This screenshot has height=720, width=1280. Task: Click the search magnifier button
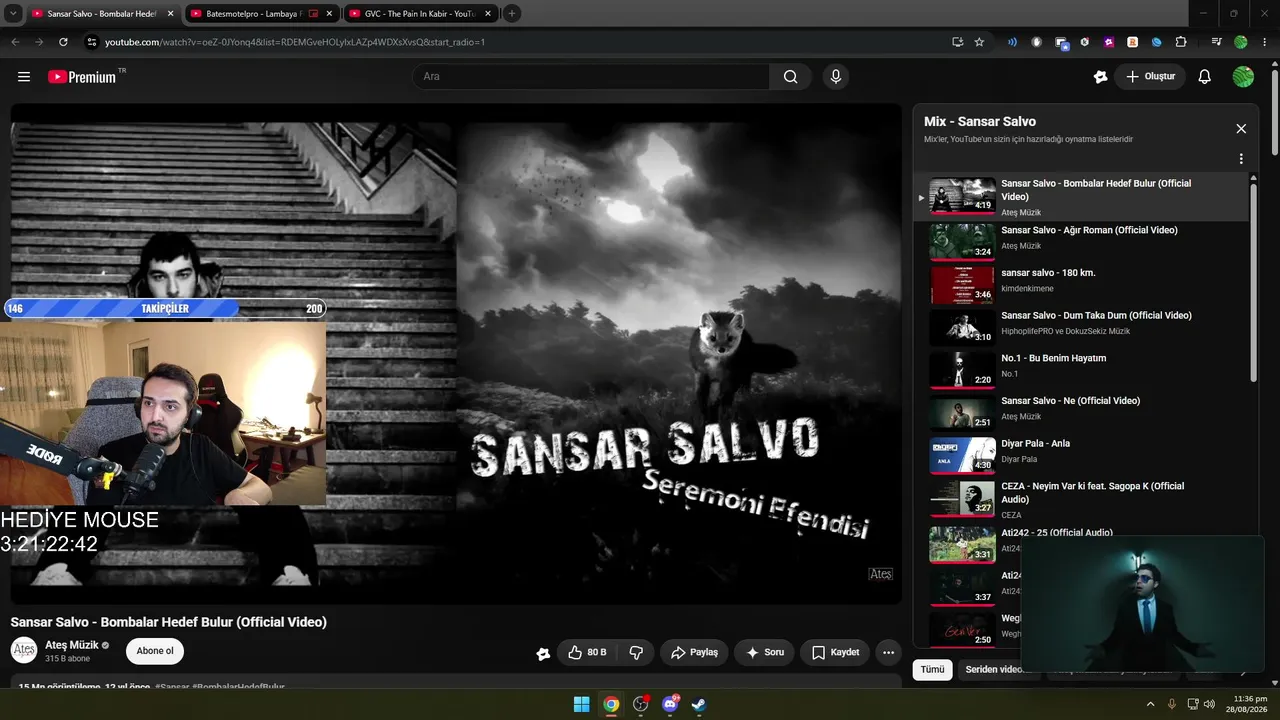791,77
